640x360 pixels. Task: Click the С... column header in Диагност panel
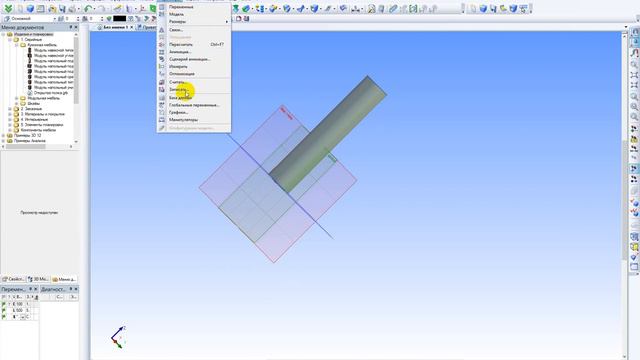(59, 297)
